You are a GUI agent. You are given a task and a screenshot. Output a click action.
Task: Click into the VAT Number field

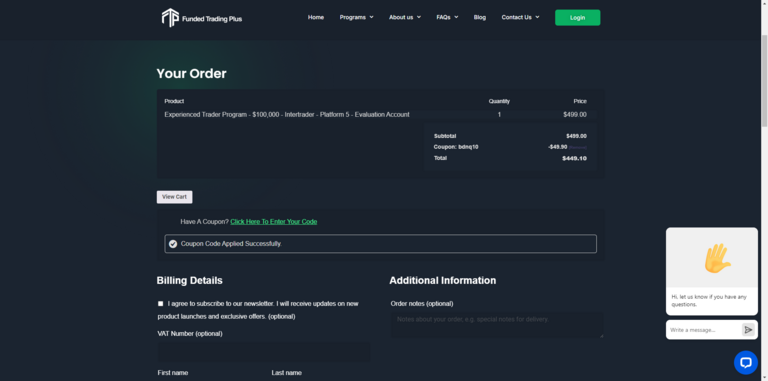(x=264, y=352)
